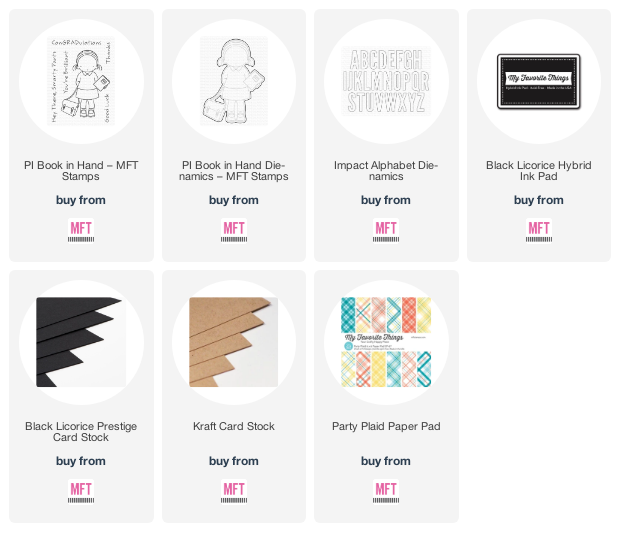This screenshot has width=620, height=543.
Task: Select the 'Impact Alphabet Die-namics' title
Action: point(386,170)
